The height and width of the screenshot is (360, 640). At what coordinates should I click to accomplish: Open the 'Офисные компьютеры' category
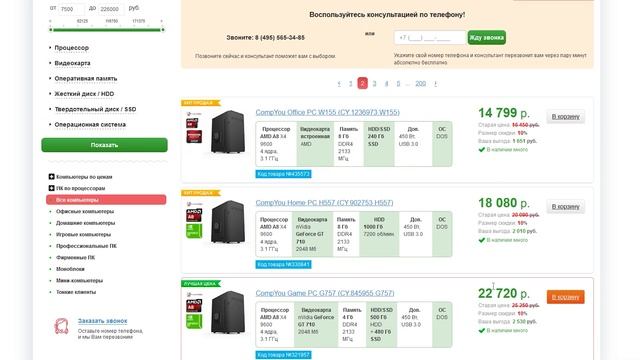85,211
